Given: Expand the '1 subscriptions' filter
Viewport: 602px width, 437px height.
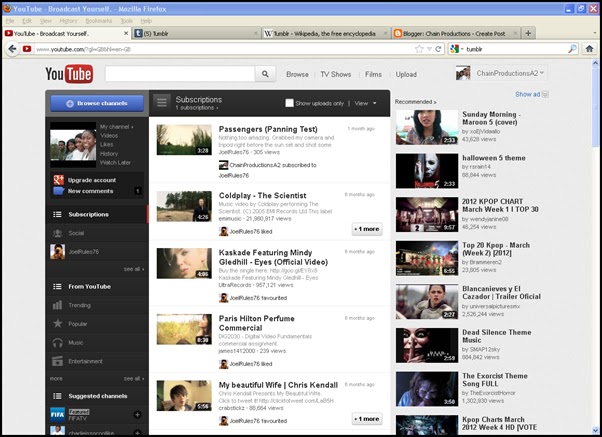Looking at the screenshot, I should (x=197, y=108).
